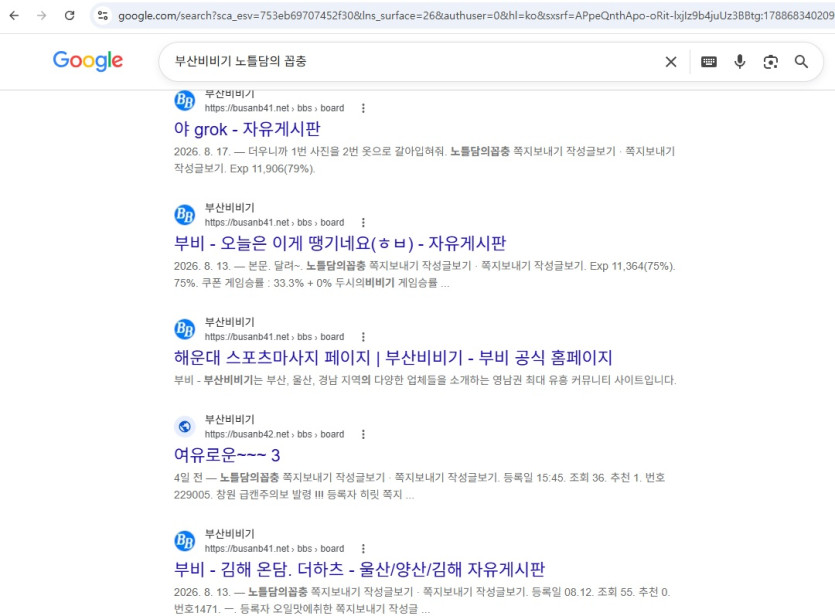
Task: Open more options for the '오늘은 이게 땡기네요' result
Action: click(363, 223)
